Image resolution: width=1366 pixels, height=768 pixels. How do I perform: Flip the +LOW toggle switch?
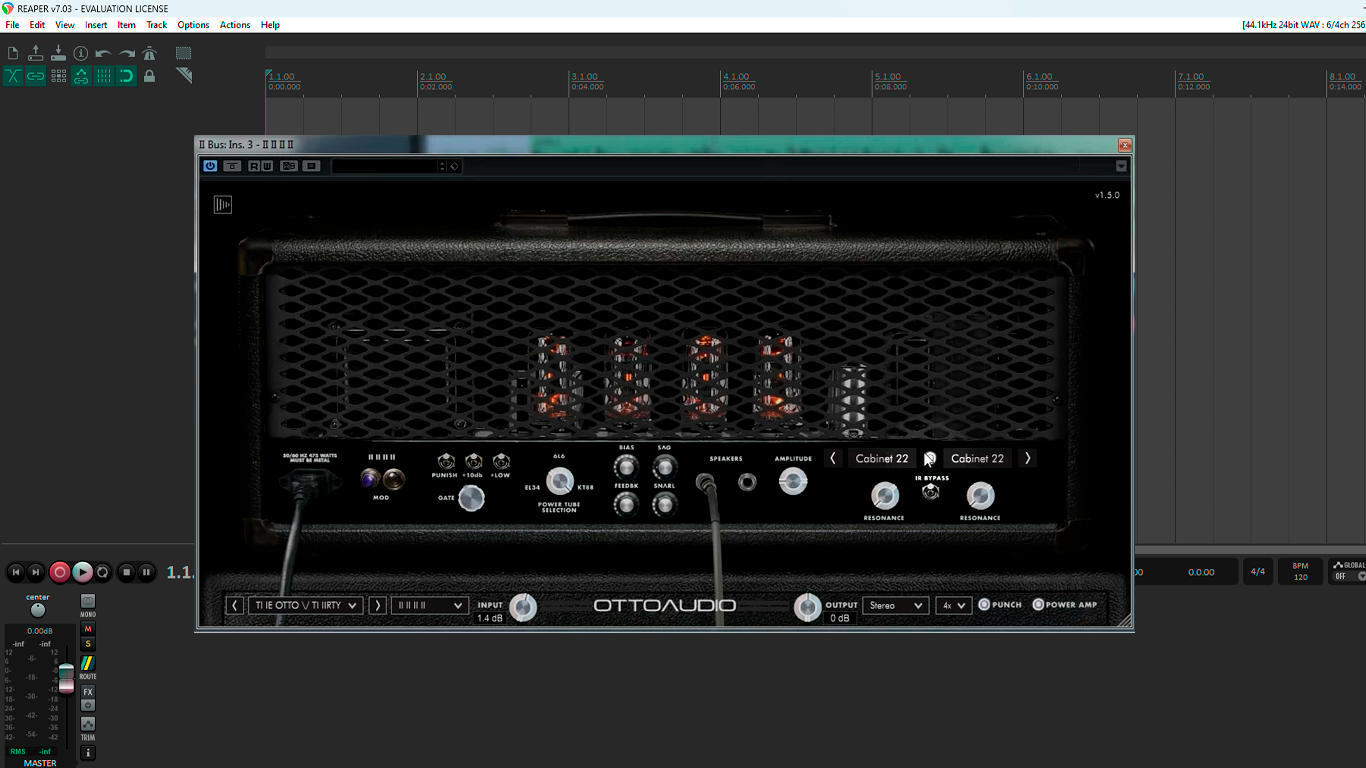tap(501, 461)
